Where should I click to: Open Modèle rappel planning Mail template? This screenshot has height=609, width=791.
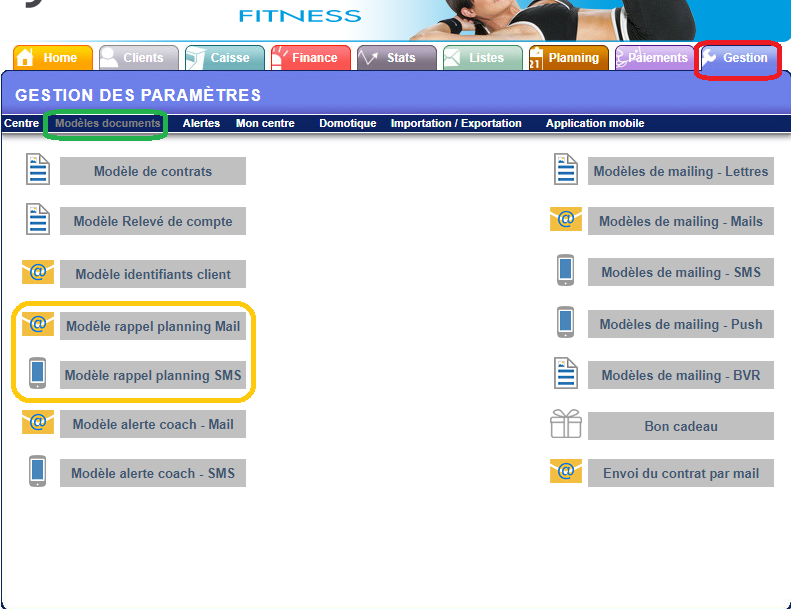point(153,326)
